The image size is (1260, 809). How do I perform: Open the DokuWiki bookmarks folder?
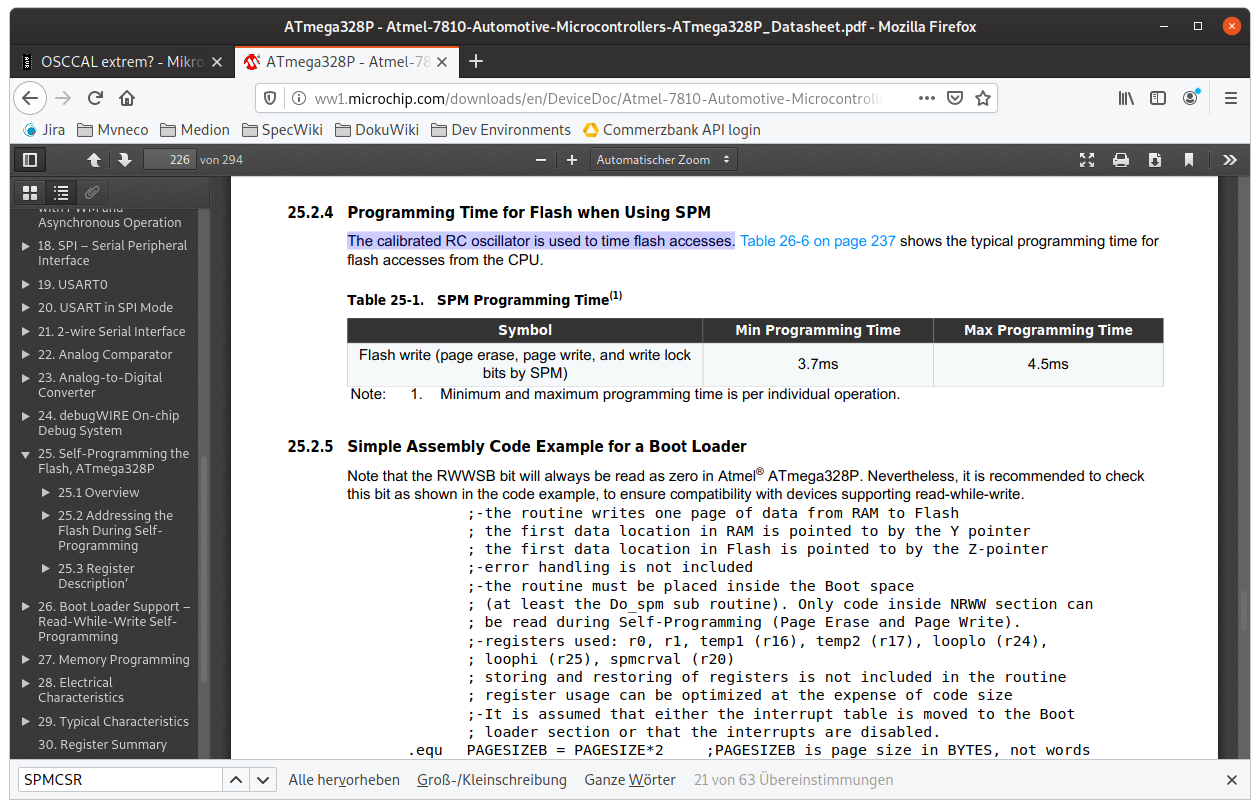click(376, 130)
